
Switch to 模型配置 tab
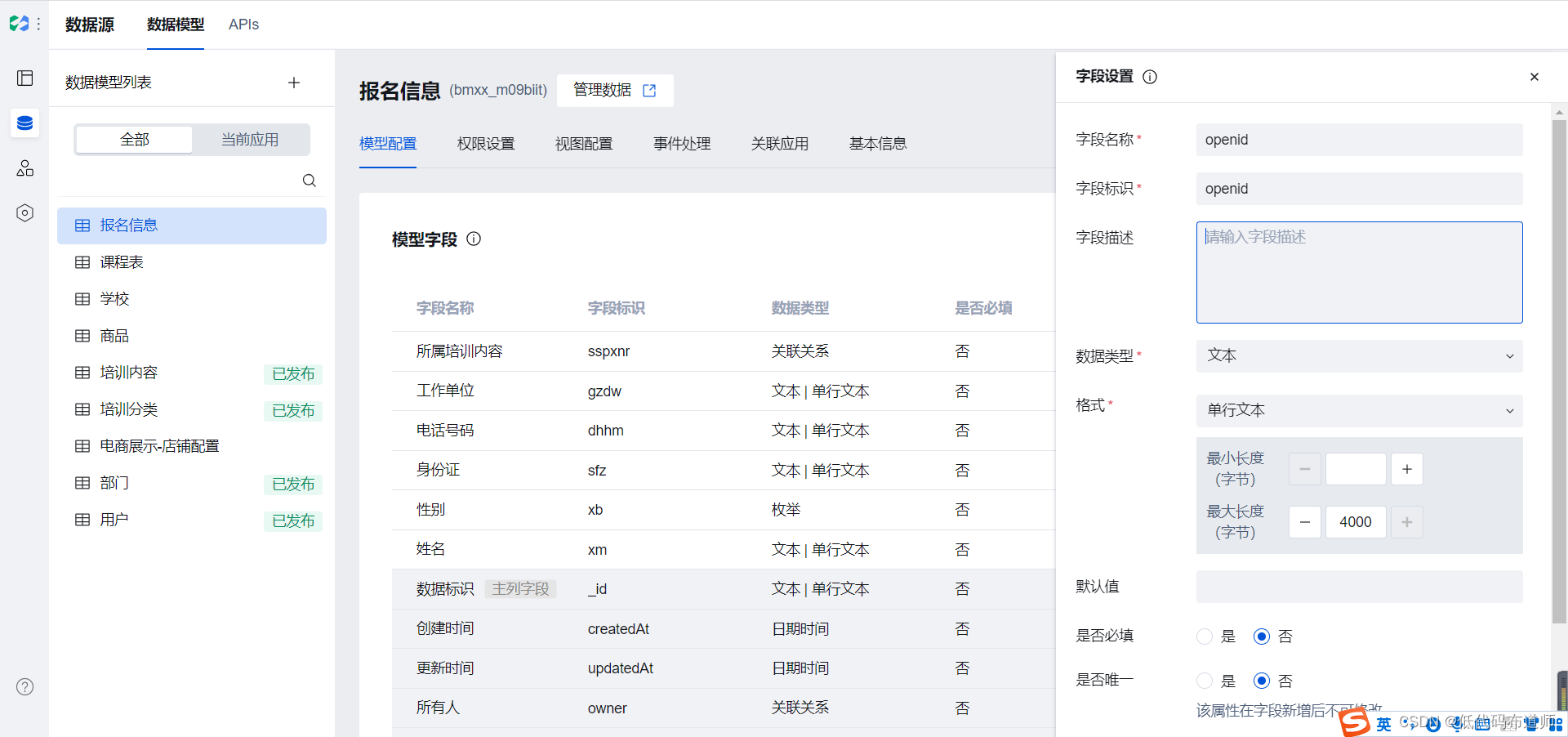point(388,144)
